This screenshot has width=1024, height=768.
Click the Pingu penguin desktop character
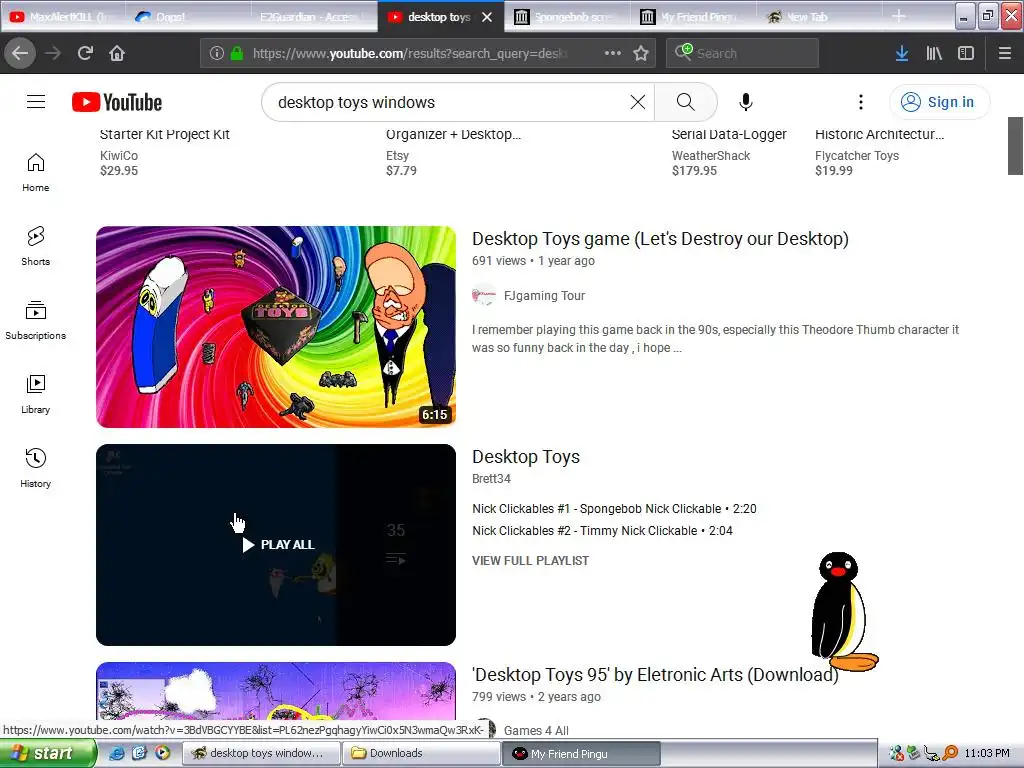tap(844, 612)
